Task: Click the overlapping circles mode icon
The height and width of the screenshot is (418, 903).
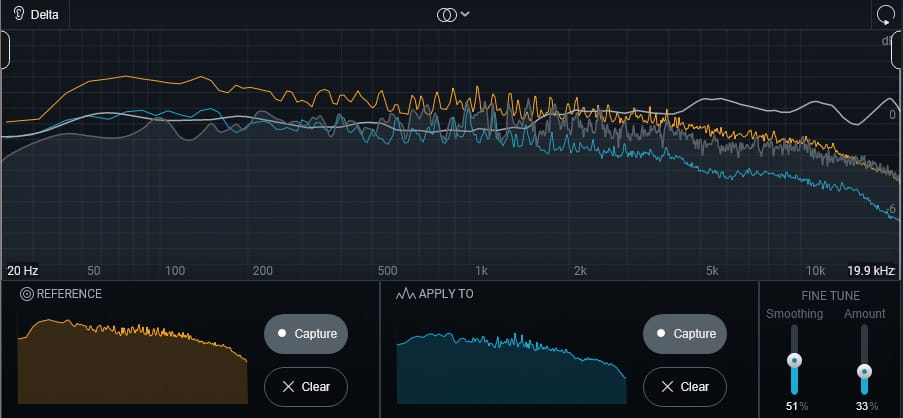Action: click(447, 14)
